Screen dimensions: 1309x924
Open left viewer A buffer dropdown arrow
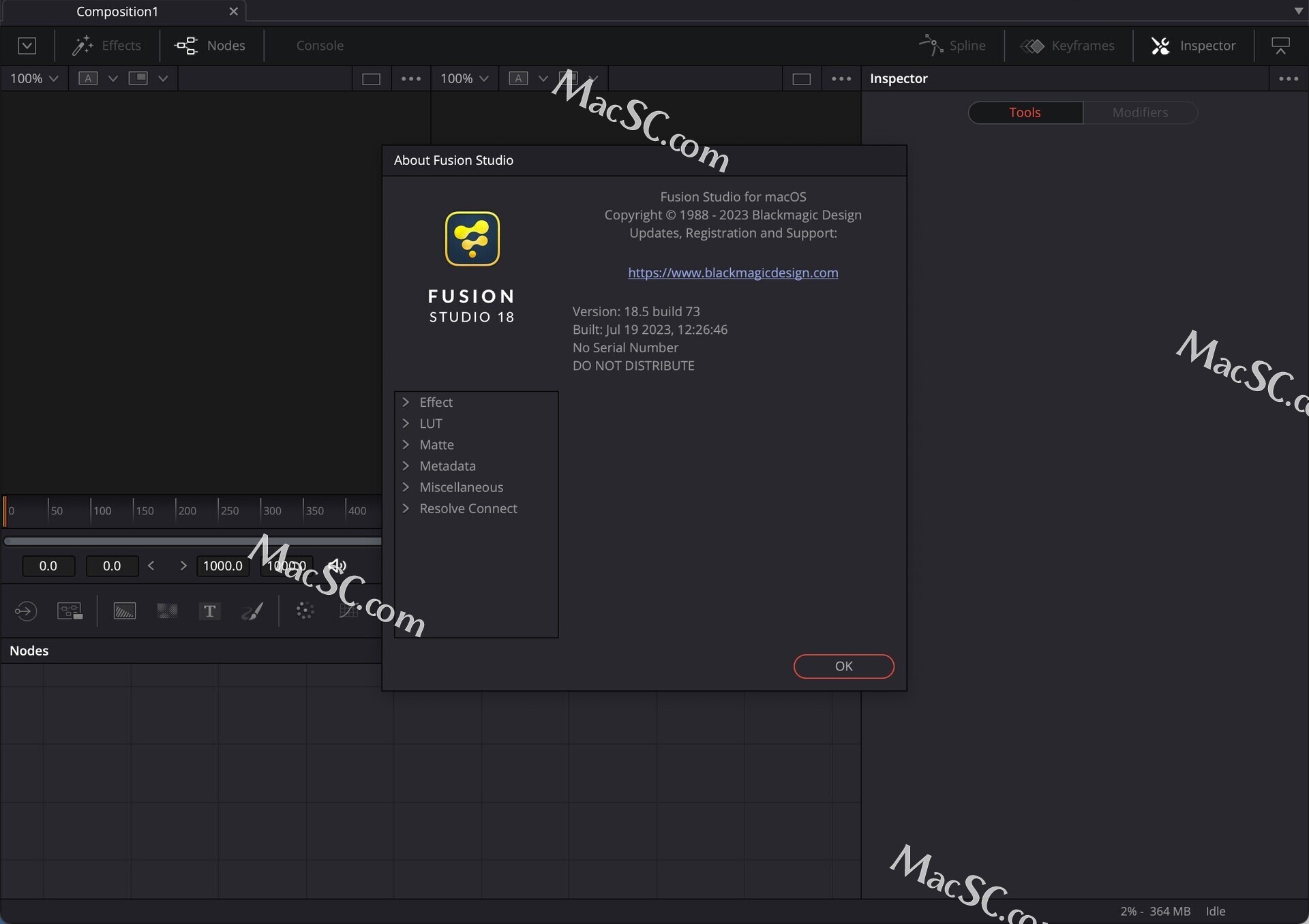pos(113,78)
